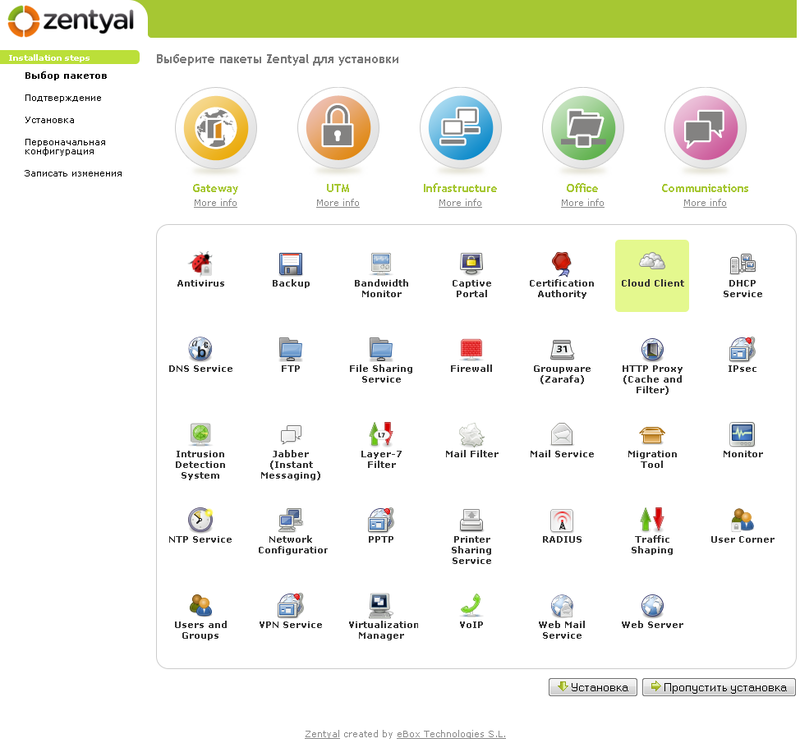The image size is (800, 743).
Task: Select the Office folder profile icon
Action: (x=583, y=128)
